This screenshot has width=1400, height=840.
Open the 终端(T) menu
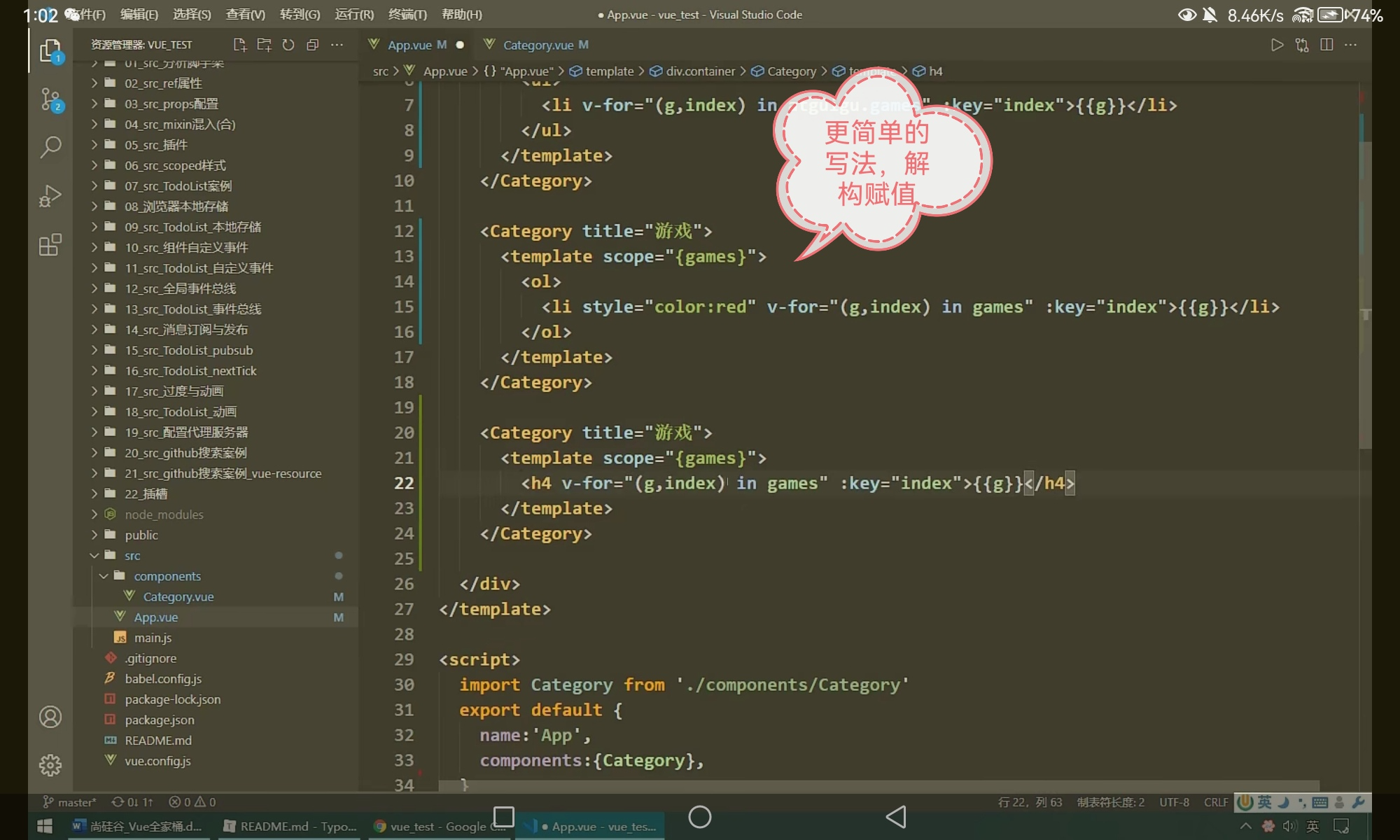click(407, 15)
